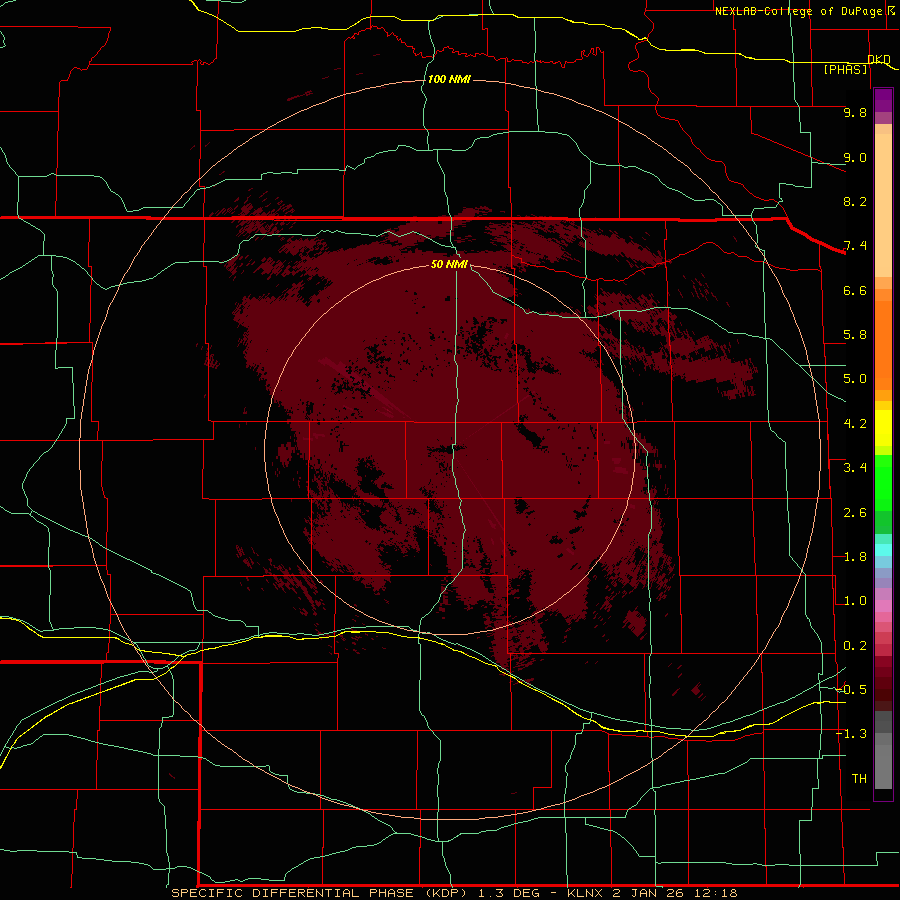Viewport: 900px width, 900px height.
Task: Click the 50 NMI range ring label
Action: point(449,264)
